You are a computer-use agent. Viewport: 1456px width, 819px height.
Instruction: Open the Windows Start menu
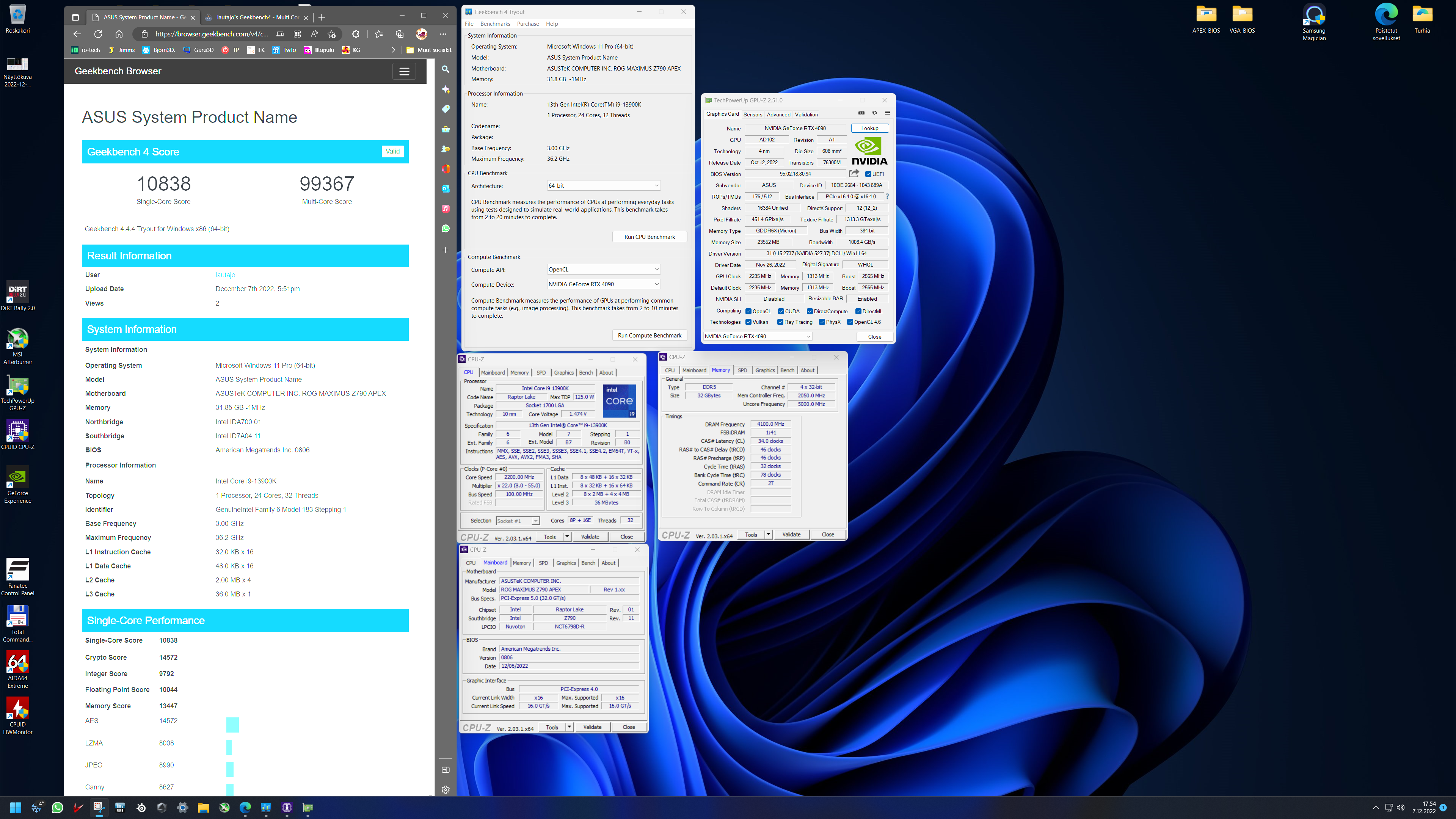[15, 808]
